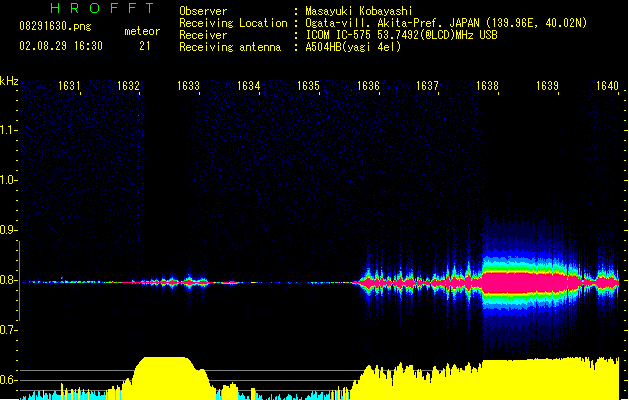
Task: Click the 0.9 kHz axis label
Action: pos(8,230)
